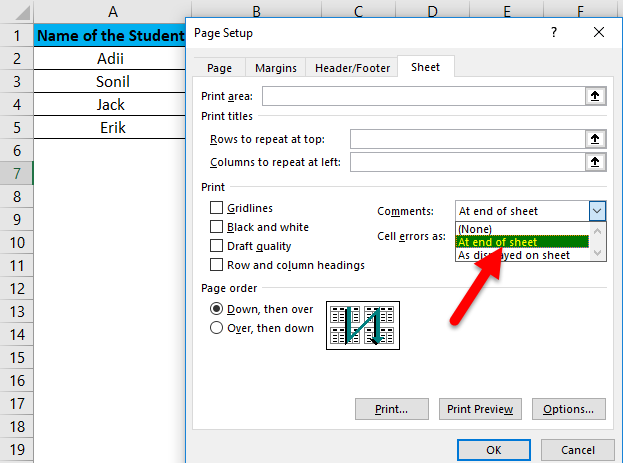Viewport: 623px width, 463px height.
Task: Click the Print Preview button
Action: [x=480, y=409]
